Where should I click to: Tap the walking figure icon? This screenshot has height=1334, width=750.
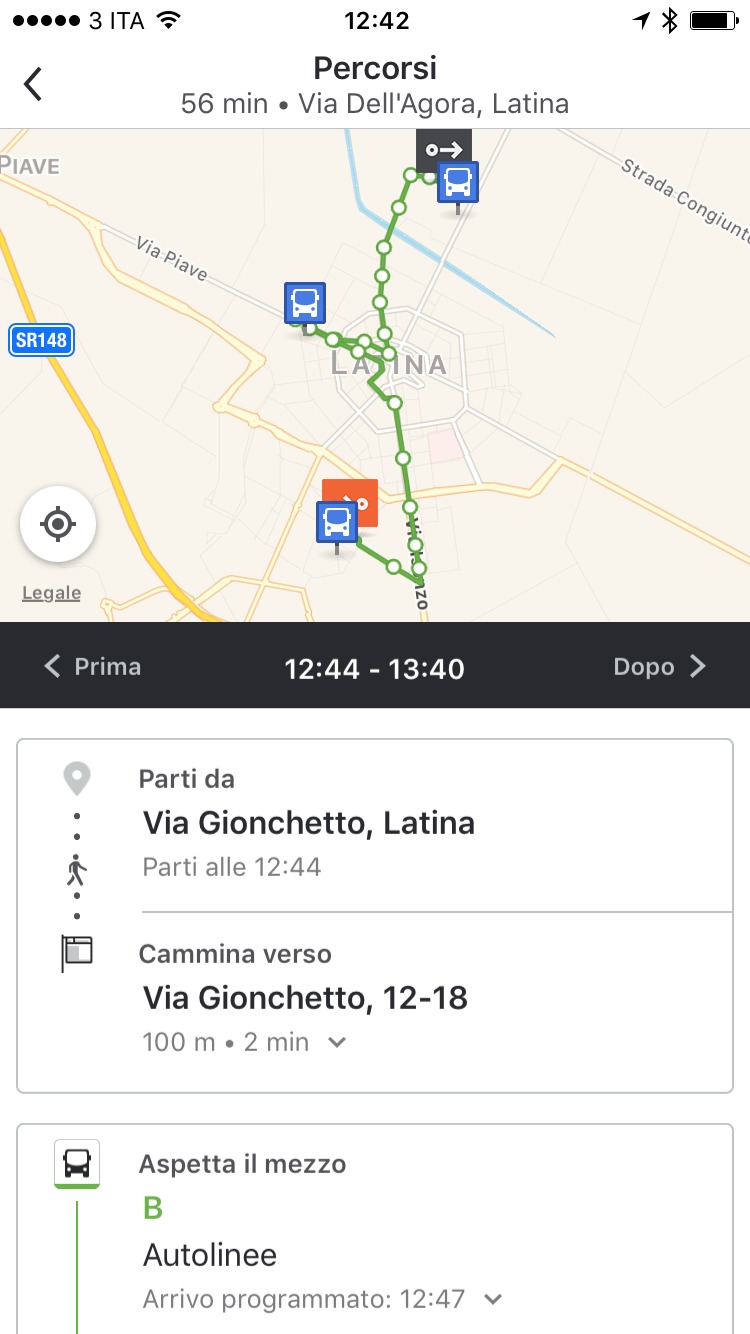coord(77,870)
